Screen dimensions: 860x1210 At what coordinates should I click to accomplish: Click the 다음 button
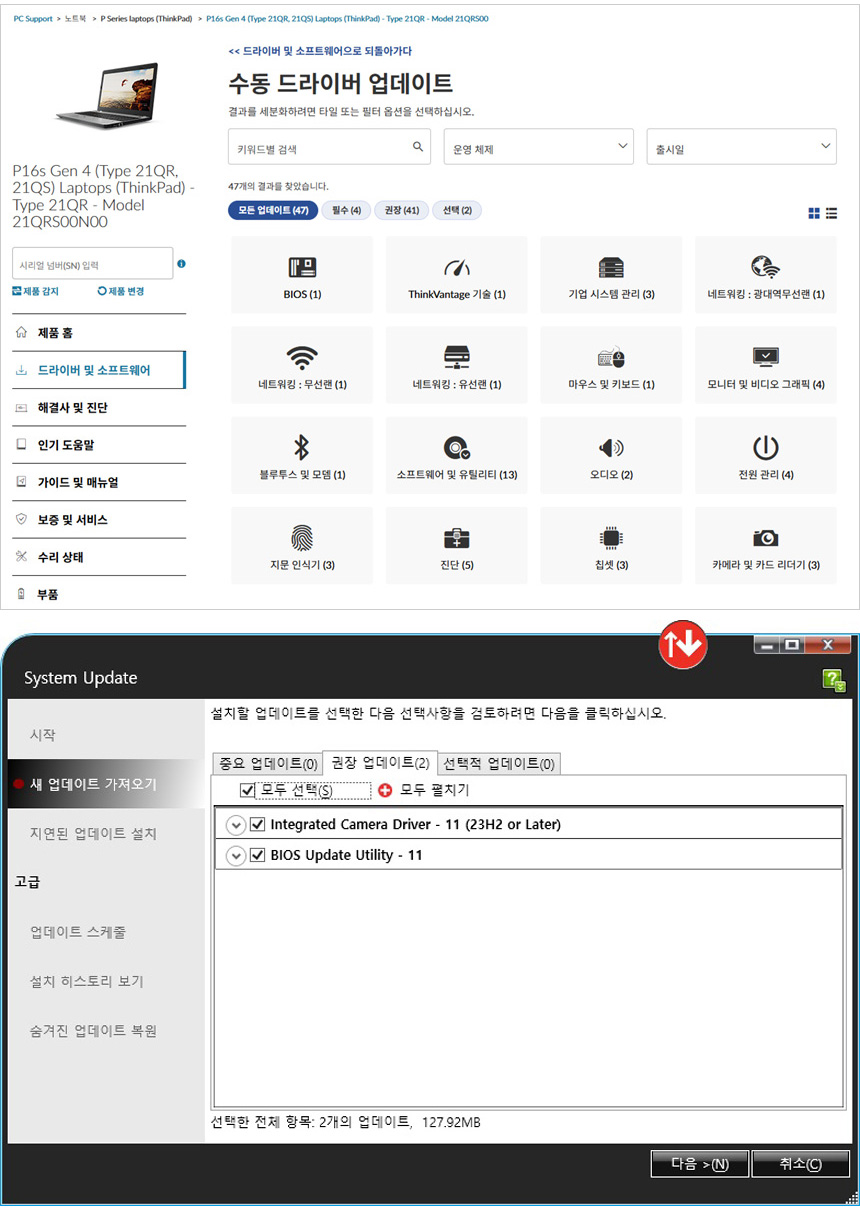coord(698,1164)
